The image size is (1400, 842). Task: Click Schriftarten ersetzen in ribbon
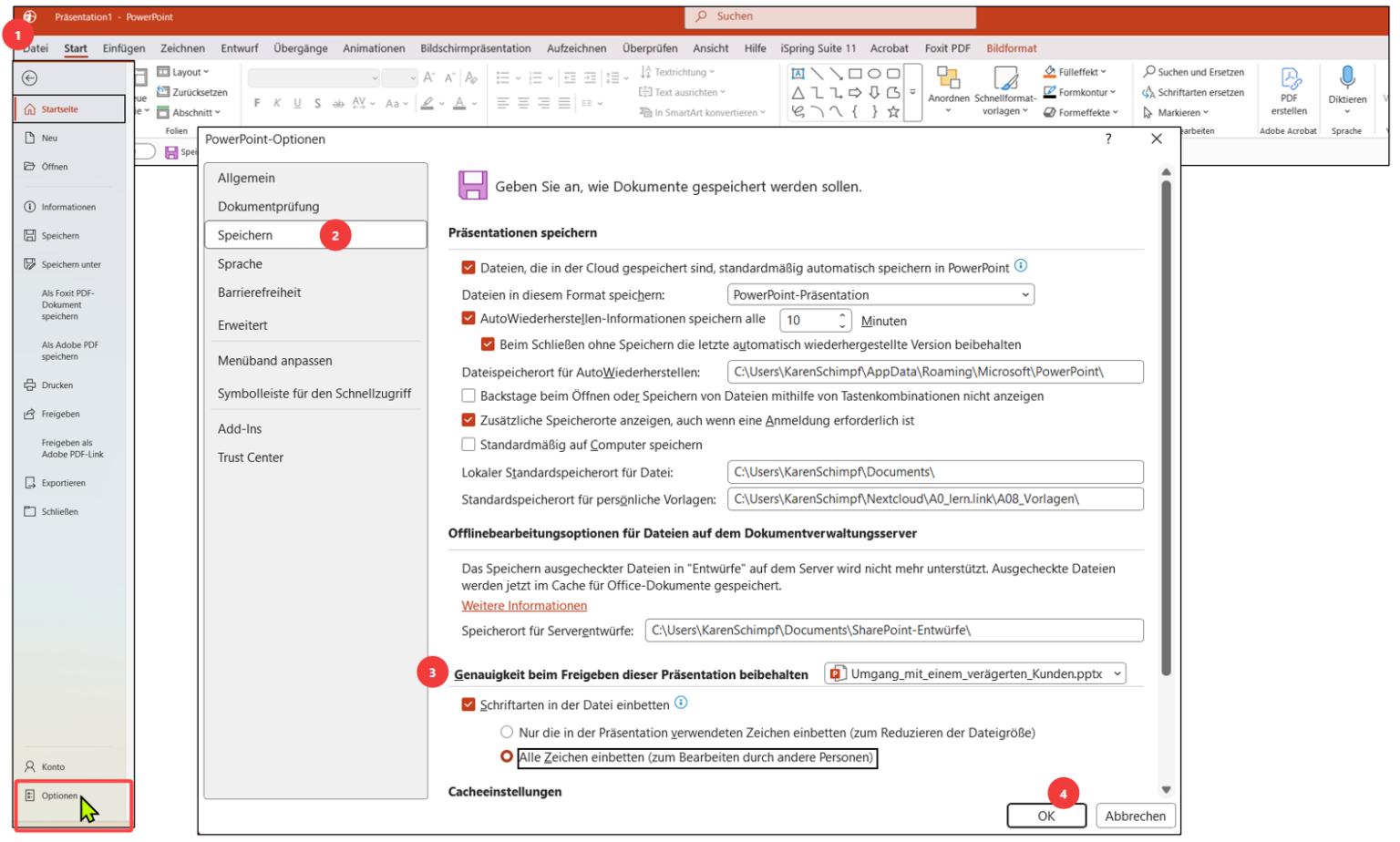[x=1194, y=92]
